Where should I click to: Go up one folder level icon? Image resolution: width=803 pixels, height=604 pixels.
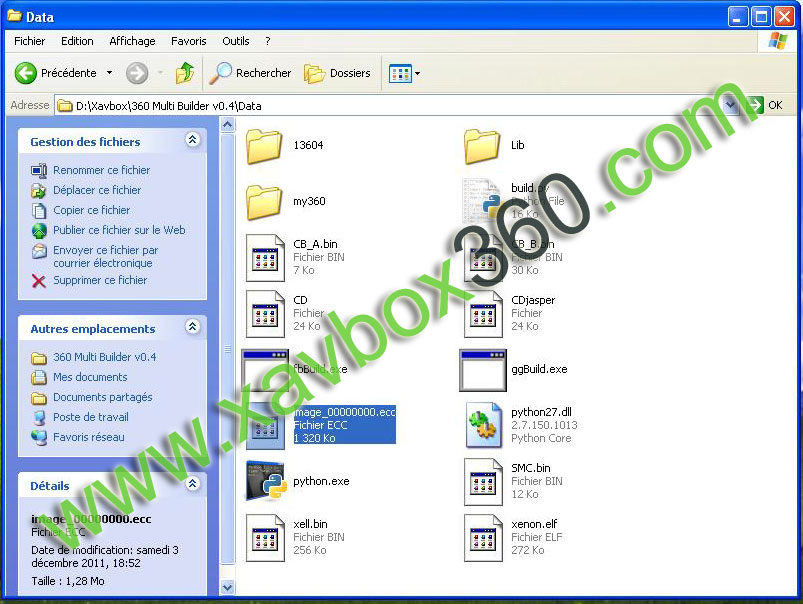click(x=185, y=73)
